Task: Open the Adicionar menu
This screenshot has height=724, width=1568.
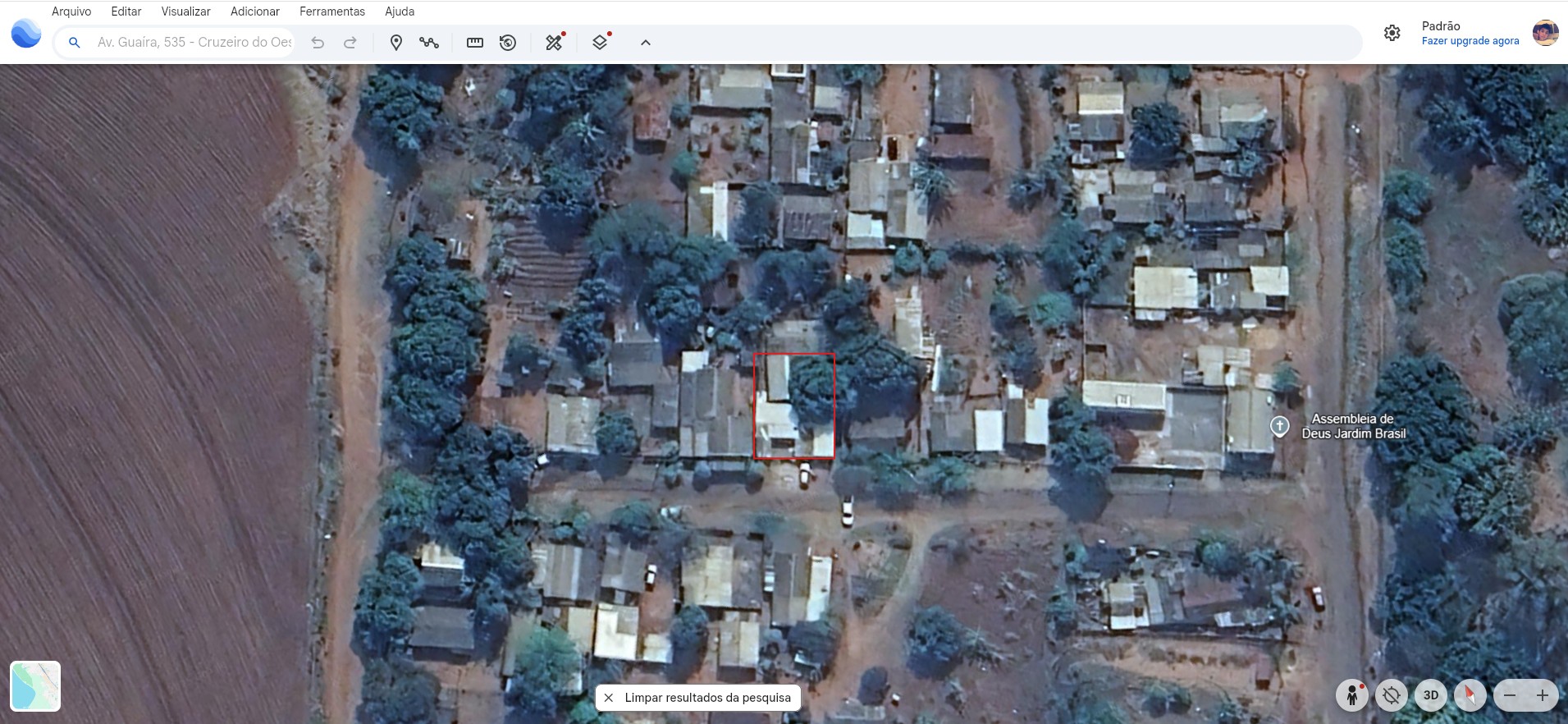Action: pyautogui.click(x=255, y=11)
